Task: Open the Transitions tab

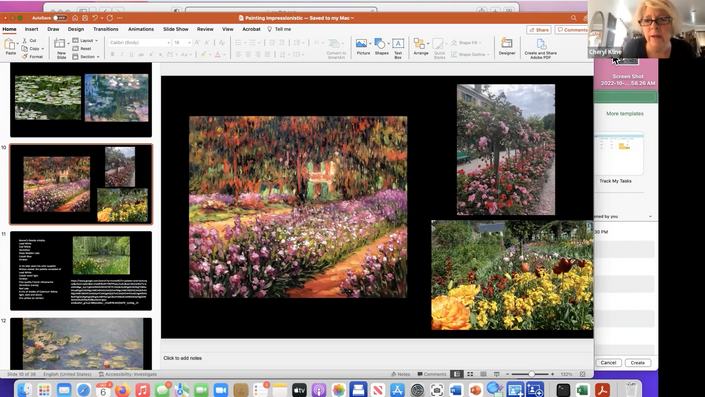Action: coord(106,29)
